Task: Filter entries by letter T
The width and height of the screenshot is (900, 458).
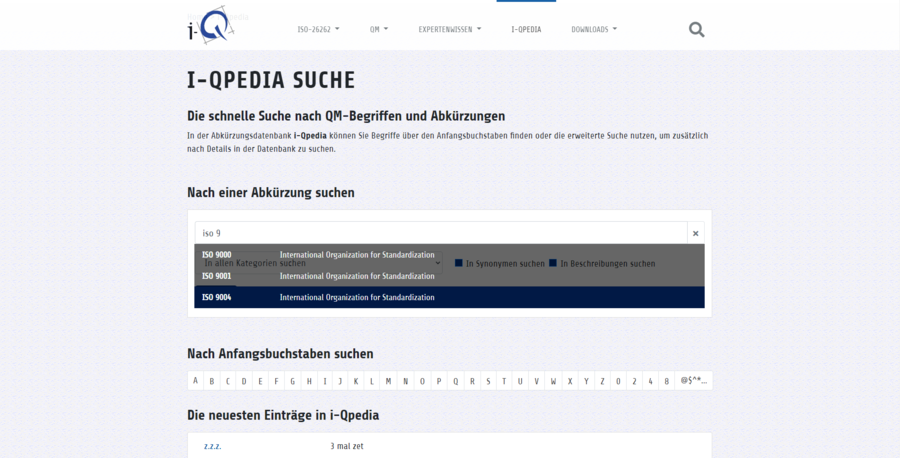Action: (x=504, y=381)
